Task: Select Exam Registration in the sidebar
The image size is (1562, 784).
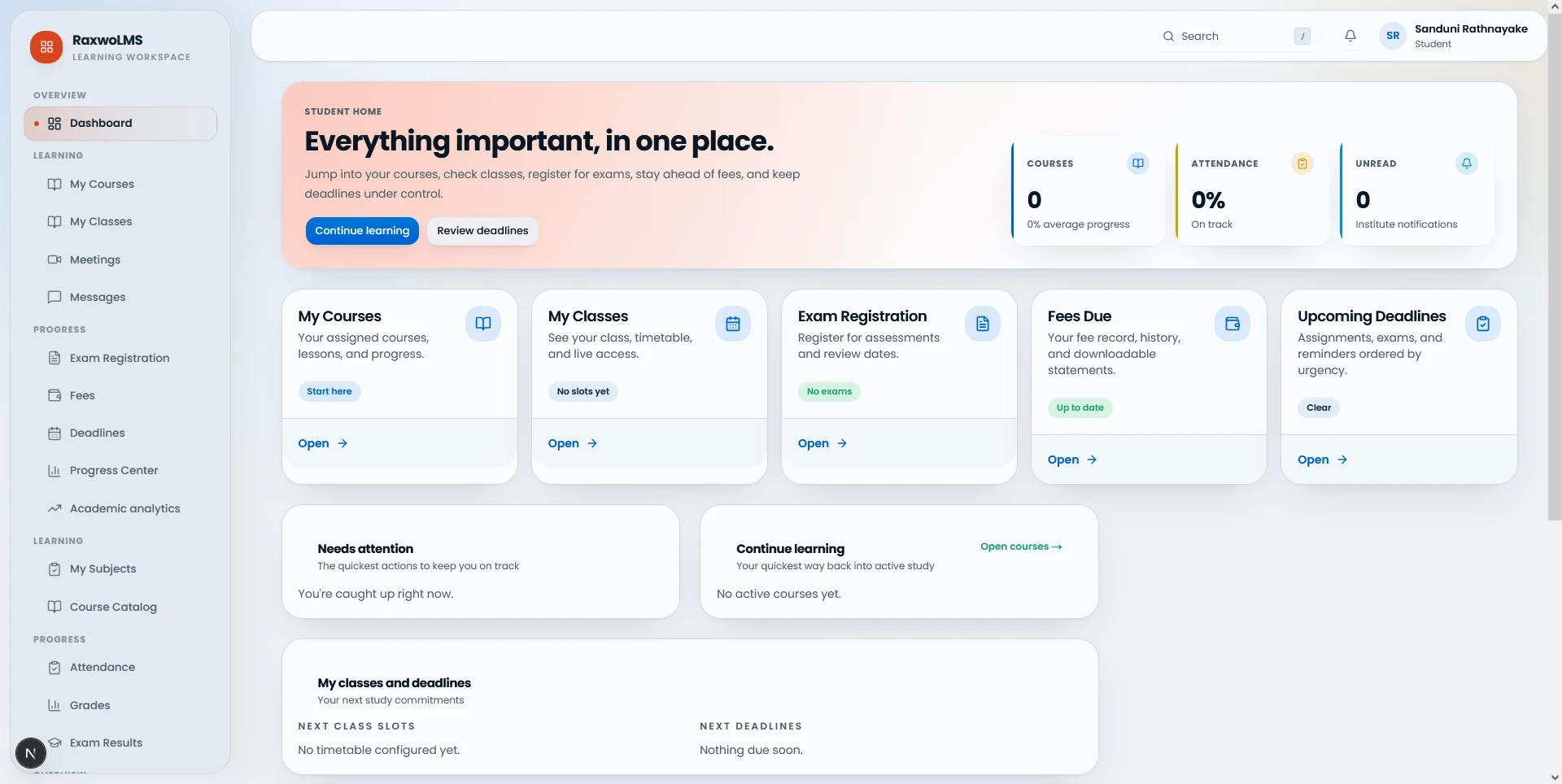Action: pyautogui.click(x=120, y=359)
